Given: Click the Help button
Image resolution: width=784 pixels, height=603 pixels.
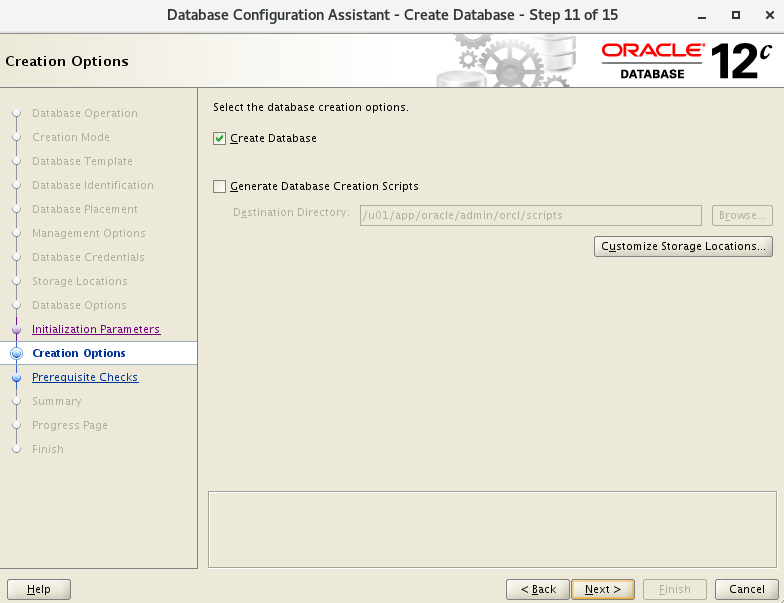Looking at the screenshot, I should click(38, 590).
